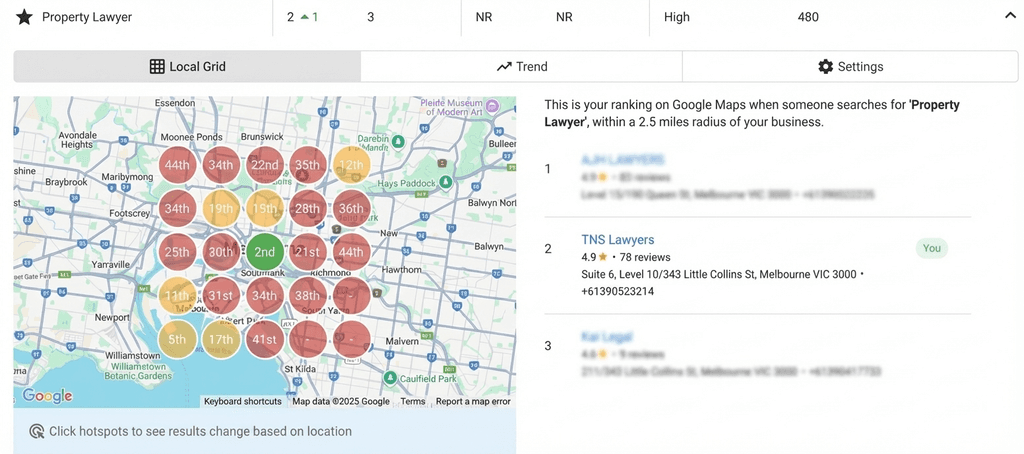Open Keyboard shortcuts on the map

click(x=242, y=402)
